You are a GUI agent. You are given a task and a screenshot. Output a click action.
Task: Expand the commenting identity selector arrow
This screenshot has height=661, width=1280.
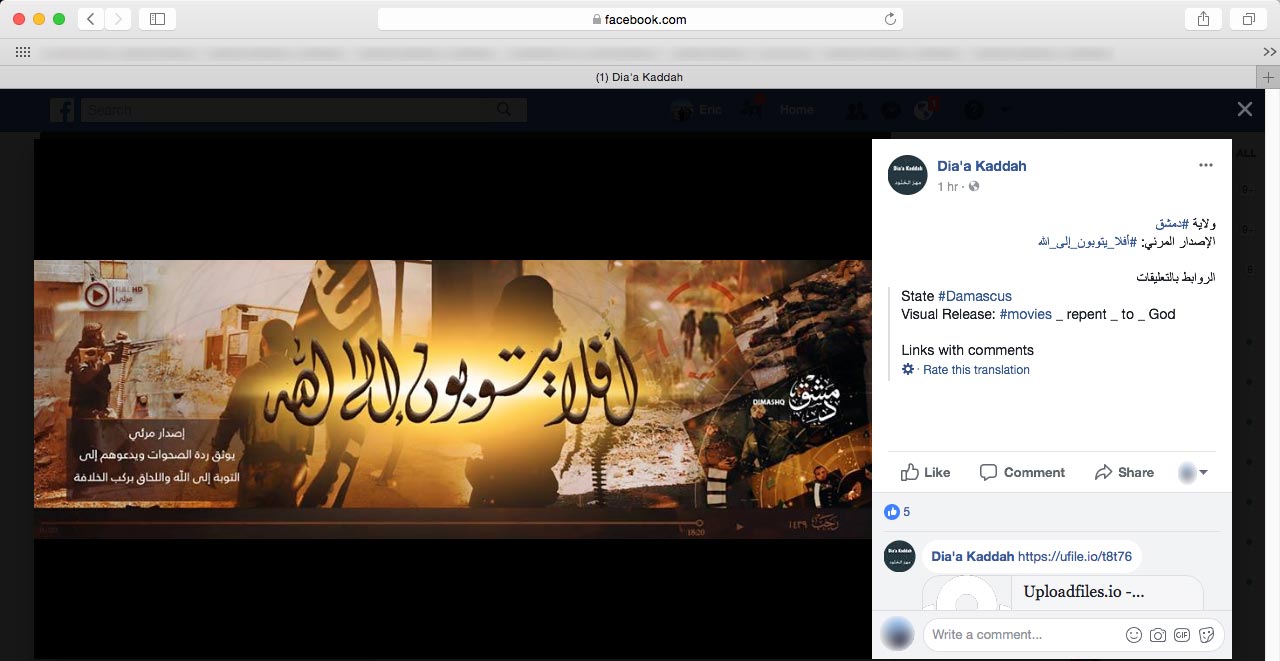click(x=1203, y=473)
